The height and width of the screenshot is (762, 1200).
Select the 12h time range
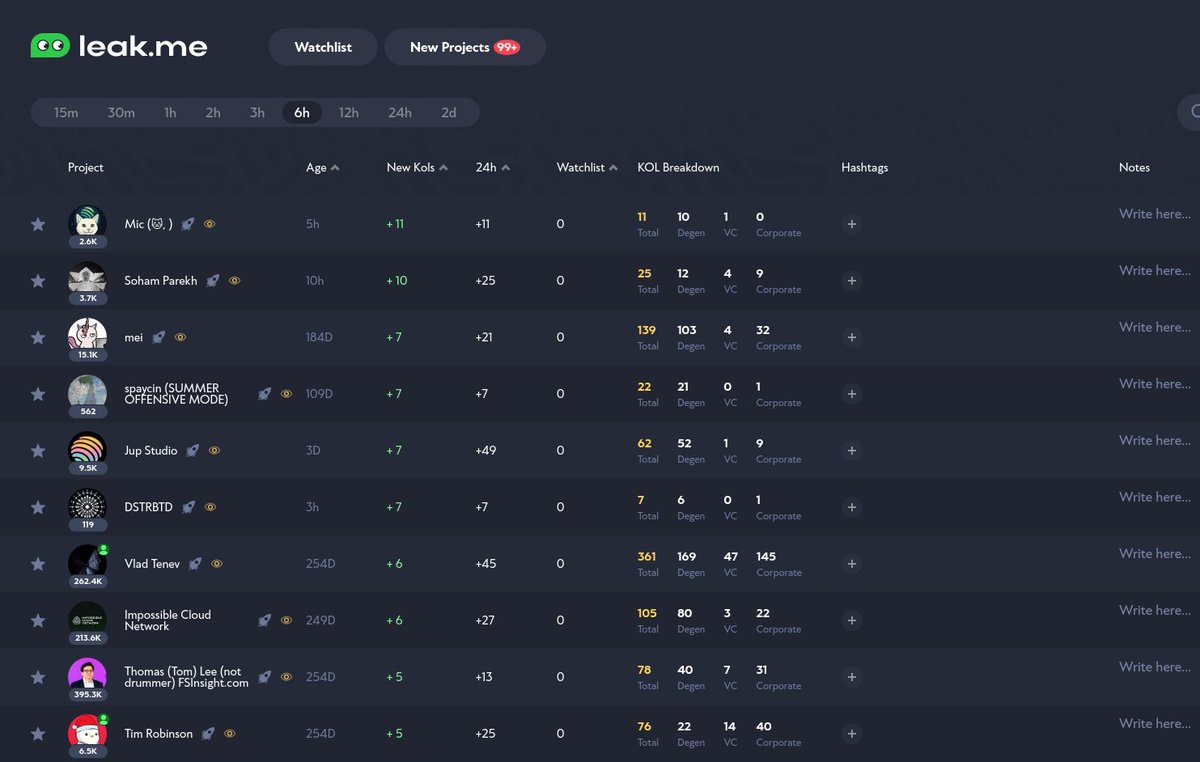[349, 113]
